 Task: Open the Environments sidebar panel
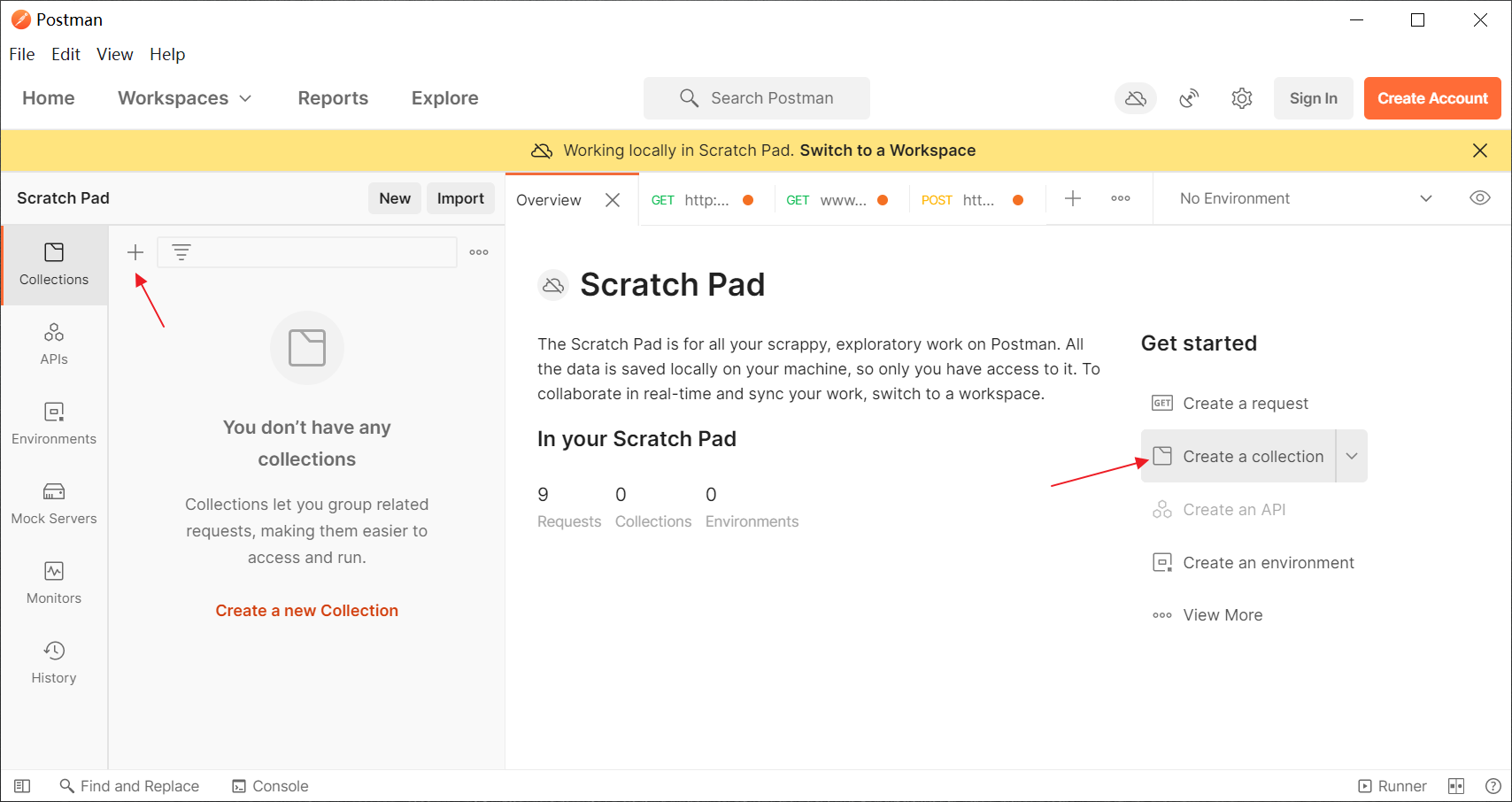tap(54, 424)
